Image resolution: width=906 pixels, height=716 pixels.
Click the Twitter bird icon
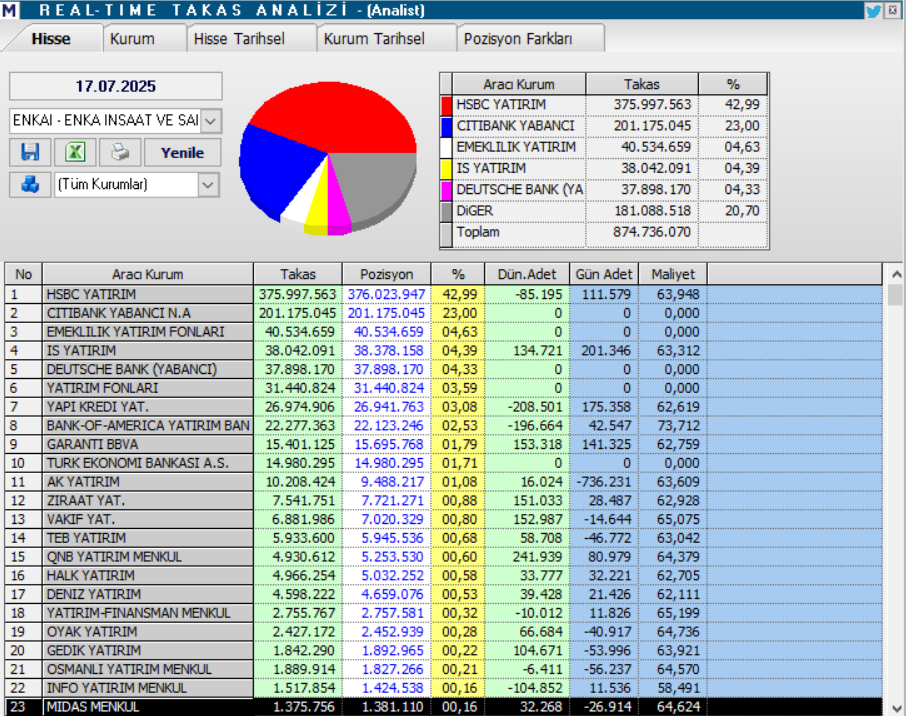coord(873,10)
